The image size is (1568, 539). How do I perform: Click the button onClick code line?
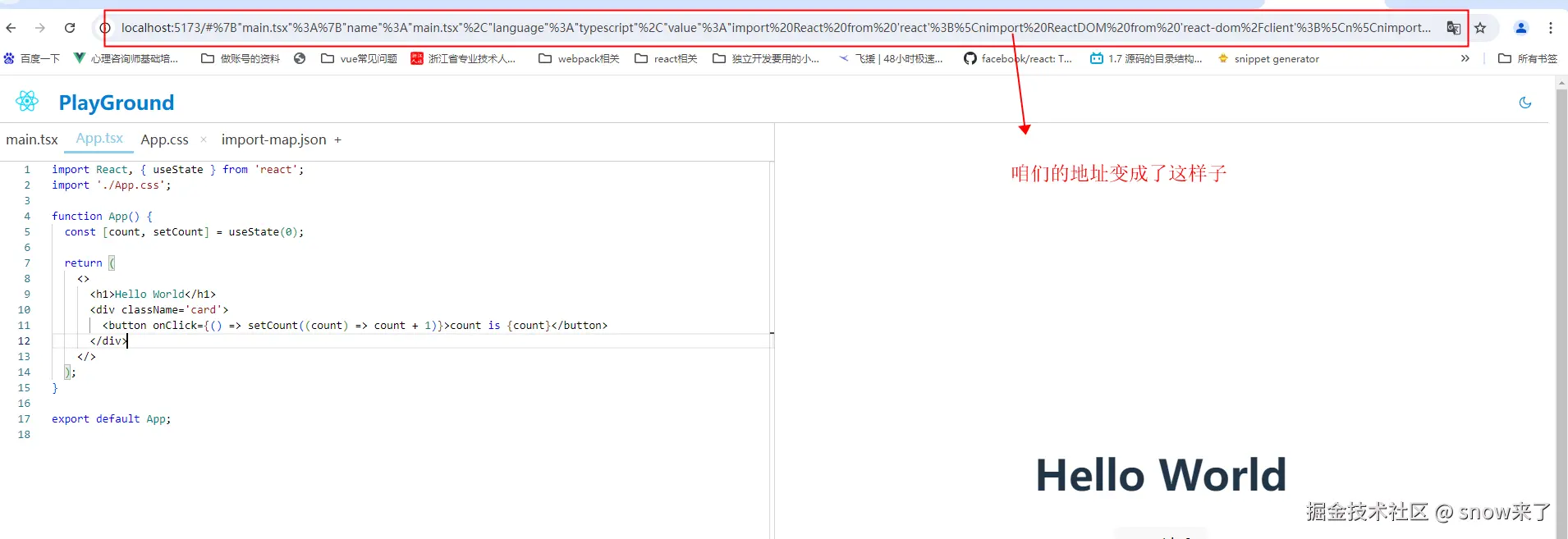355,325
